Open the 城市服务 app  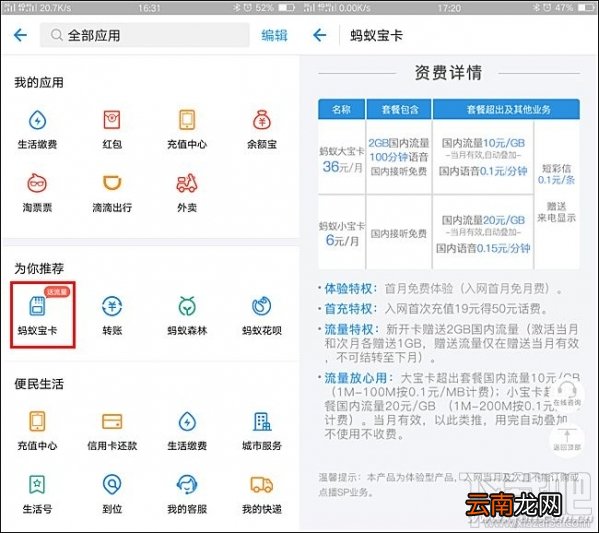(262, 431)
